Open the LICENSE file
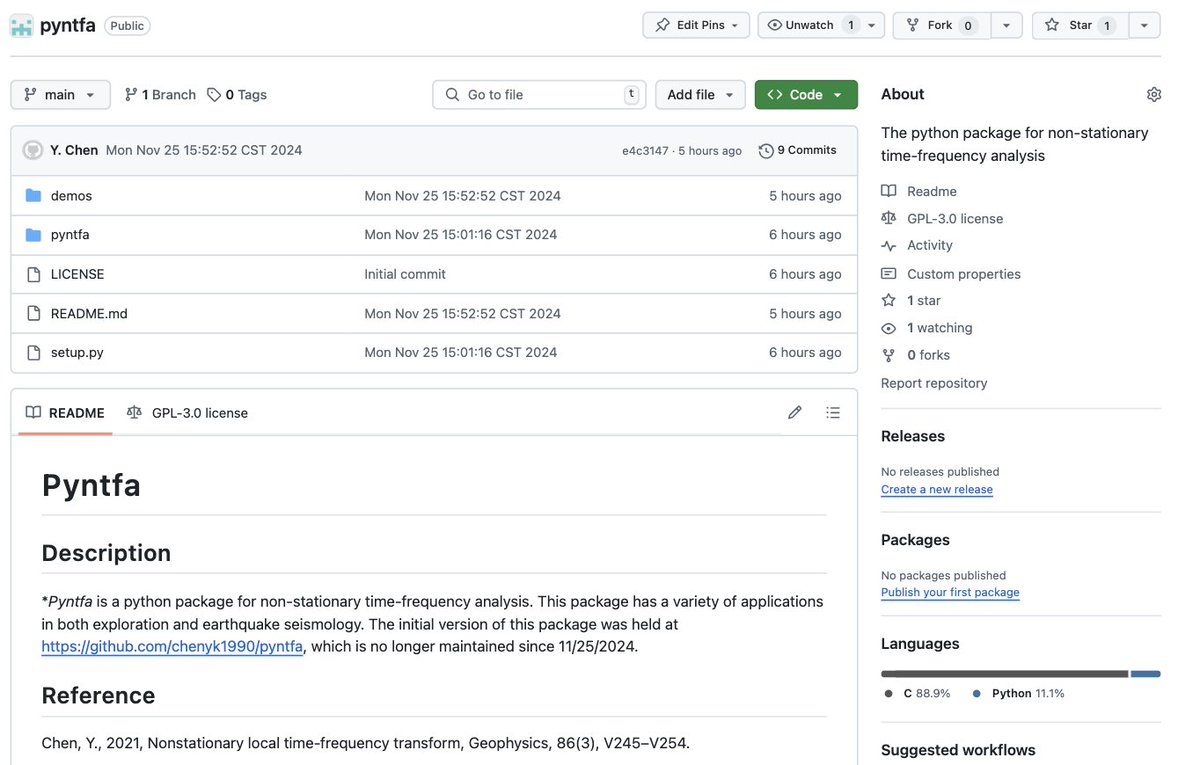 (78, 274)
